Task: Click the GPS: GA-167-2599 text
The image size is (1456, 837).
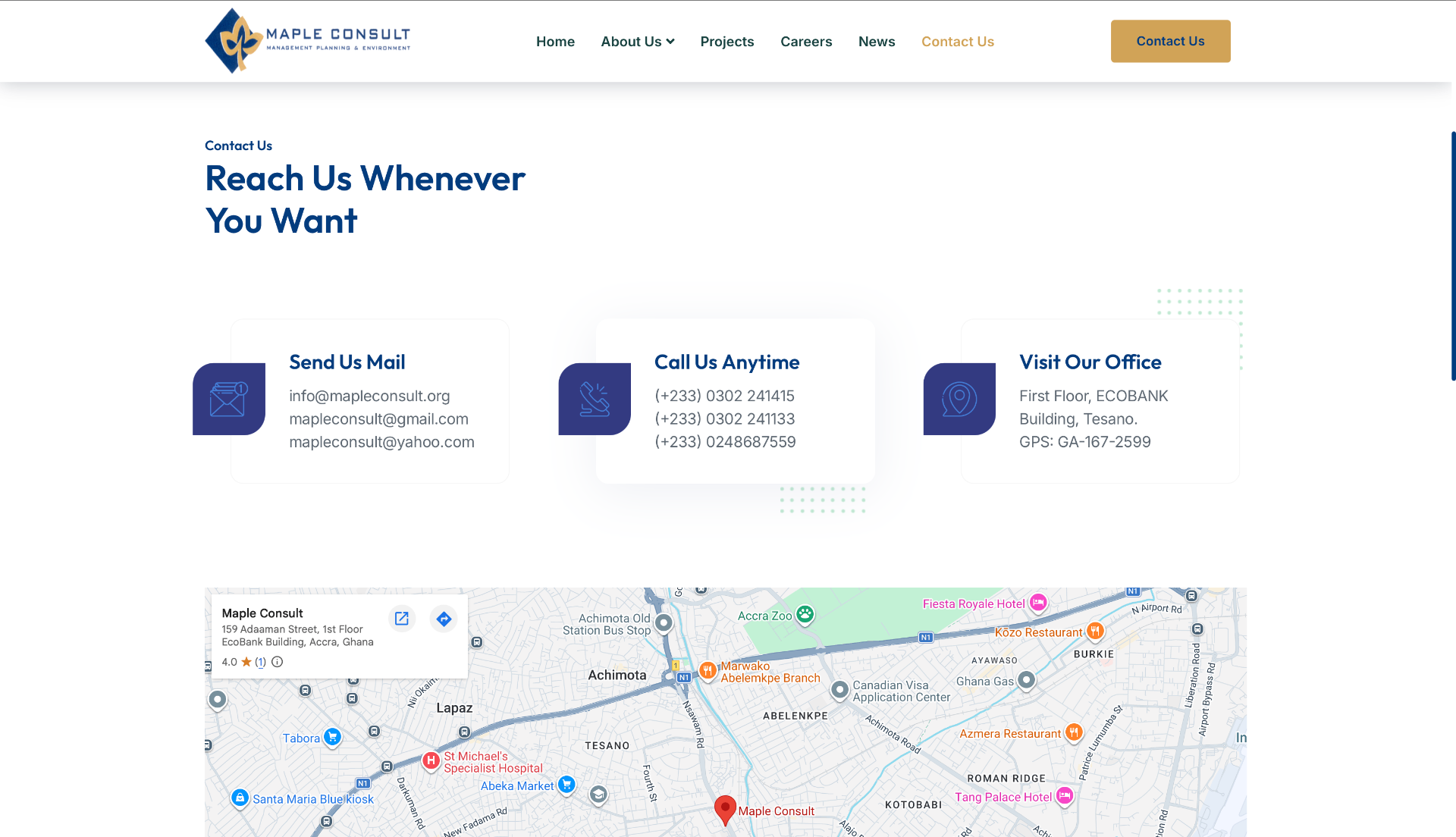Action: (1084, 441)
